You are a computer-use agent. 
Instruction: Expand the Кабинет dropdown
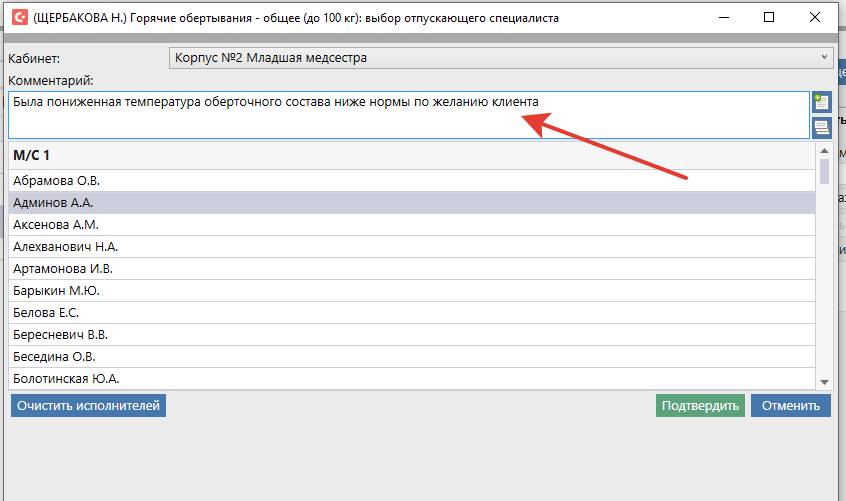pos(824,58)
